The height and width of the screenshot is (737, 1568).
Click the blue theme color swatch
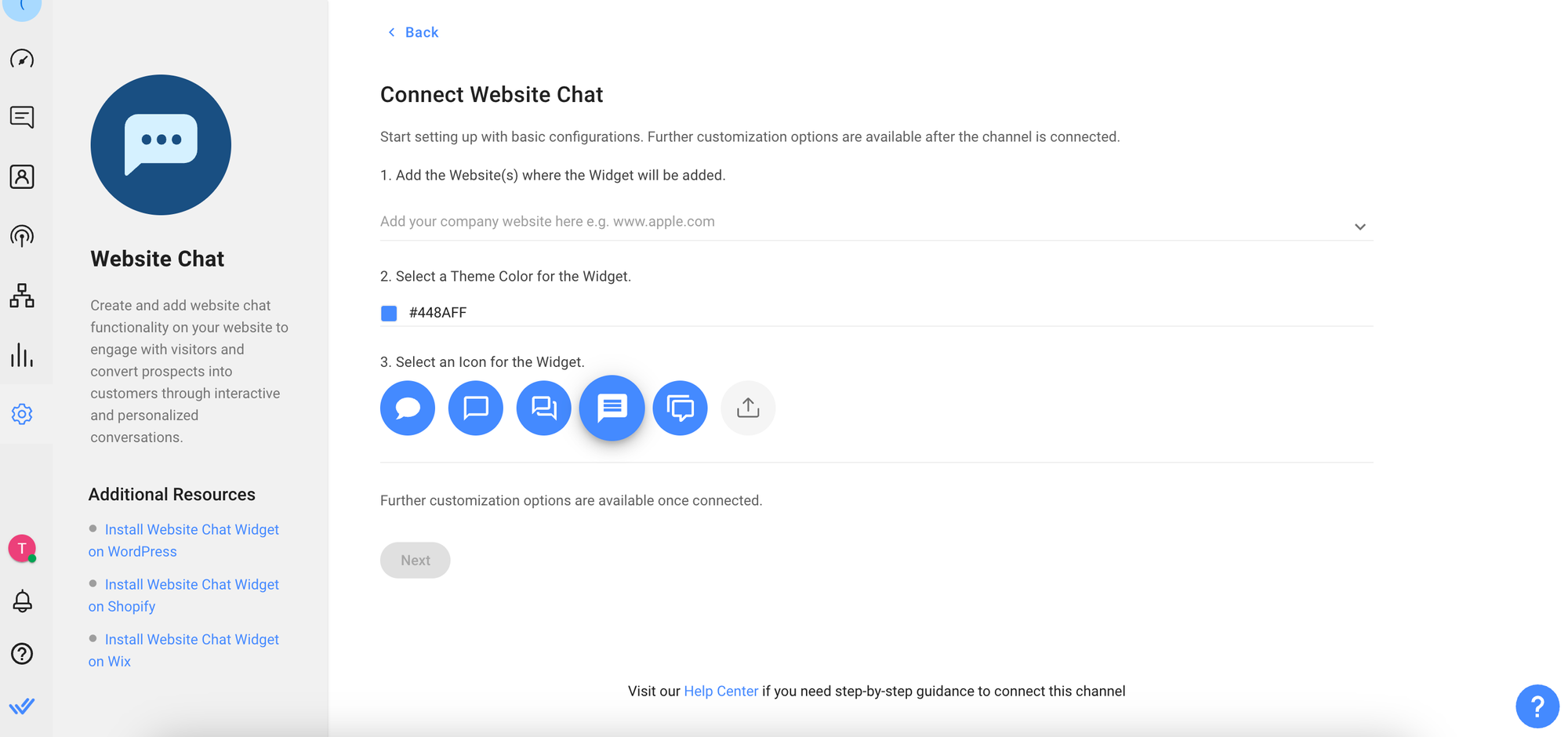(389, 314)
